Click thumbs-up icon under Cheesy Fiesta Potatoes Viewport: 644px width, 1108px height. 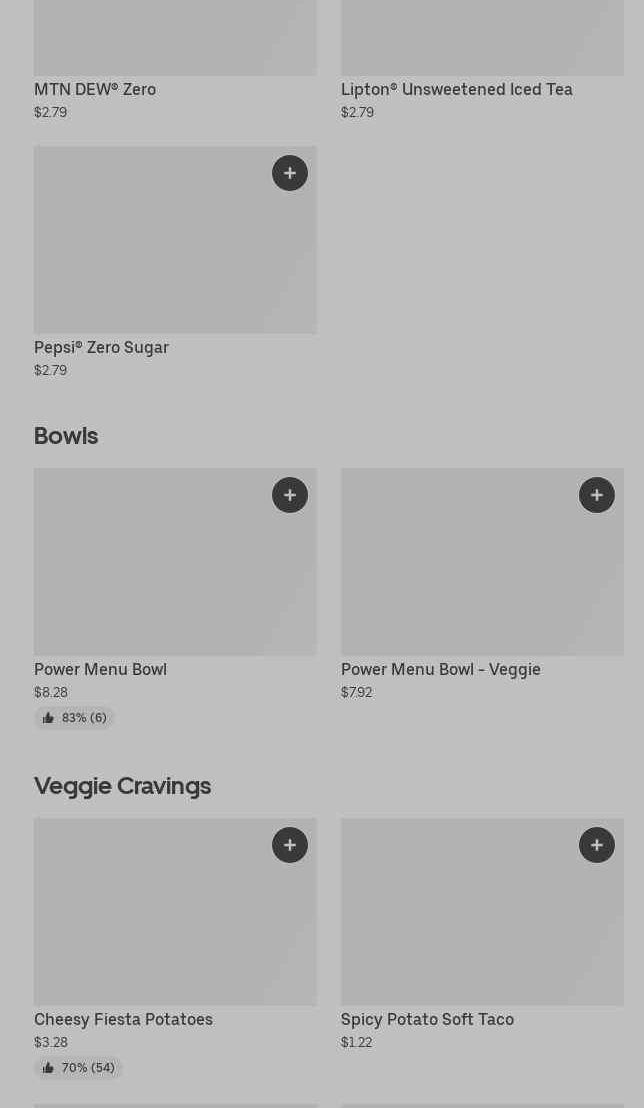click(48, 1068)
